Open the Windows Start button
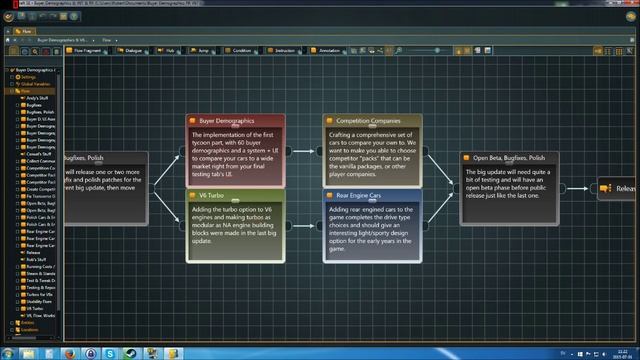The image size is (640, 360). [7, 353]
